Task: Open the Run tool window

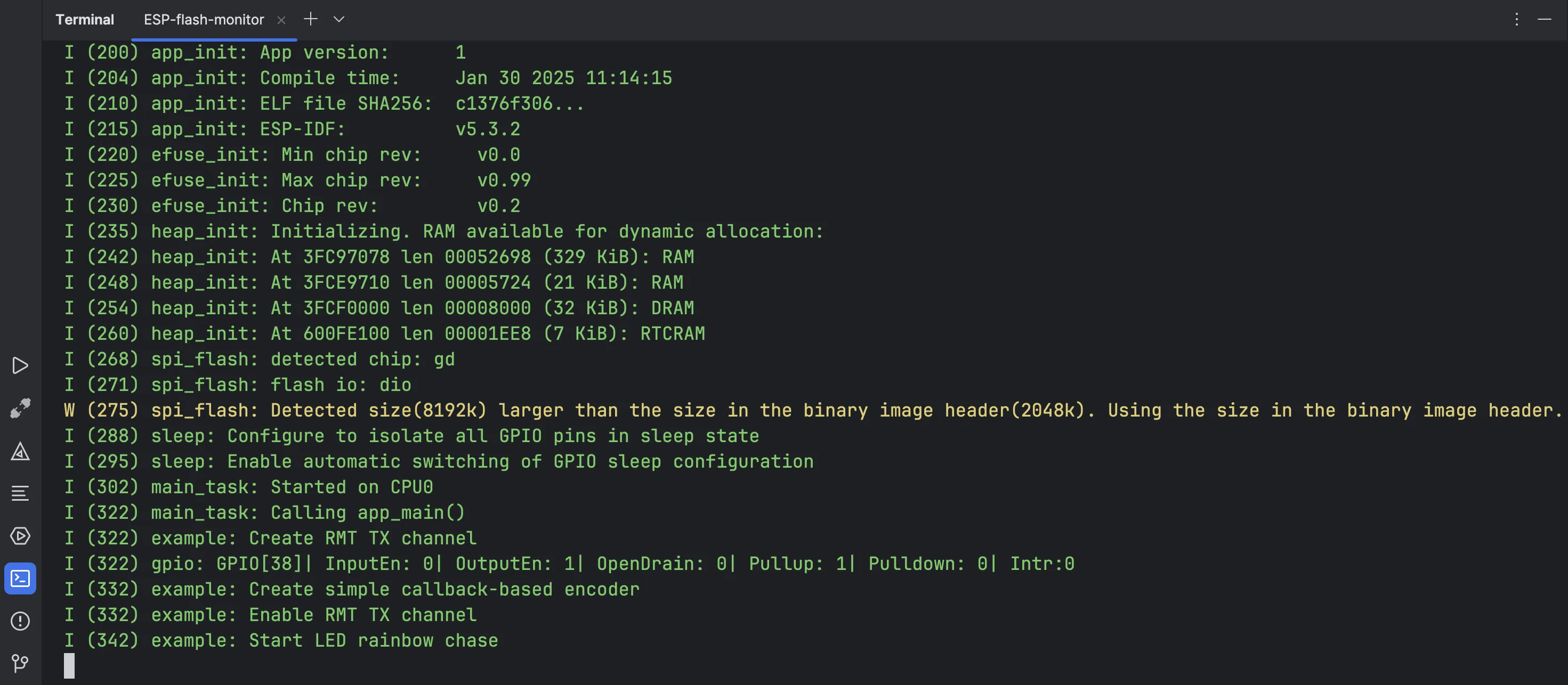Action: pyautogui.click(x=20, y=365)
